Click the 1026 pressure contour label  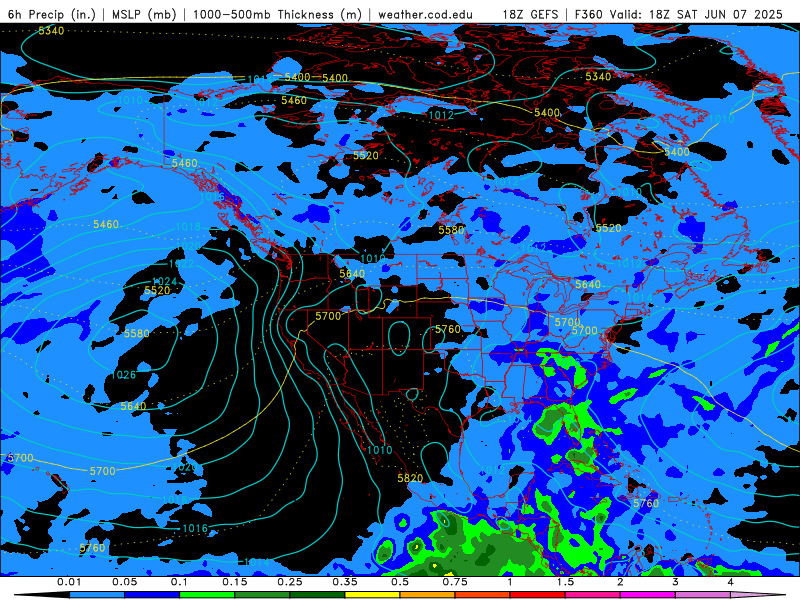point(123,375)
